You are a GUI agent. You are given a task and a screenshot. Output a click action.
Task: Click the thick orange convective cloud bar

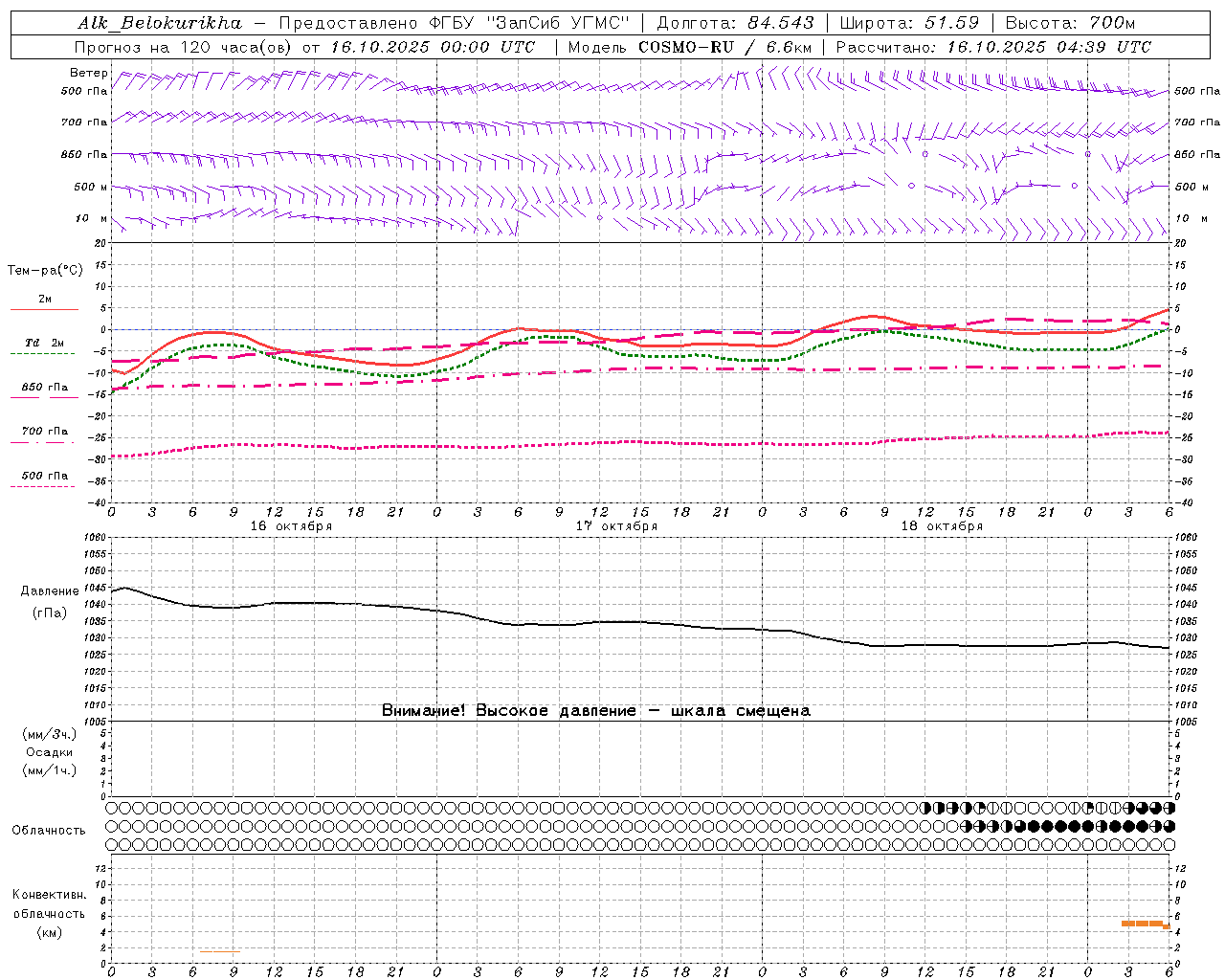[x=1145, y=924]
